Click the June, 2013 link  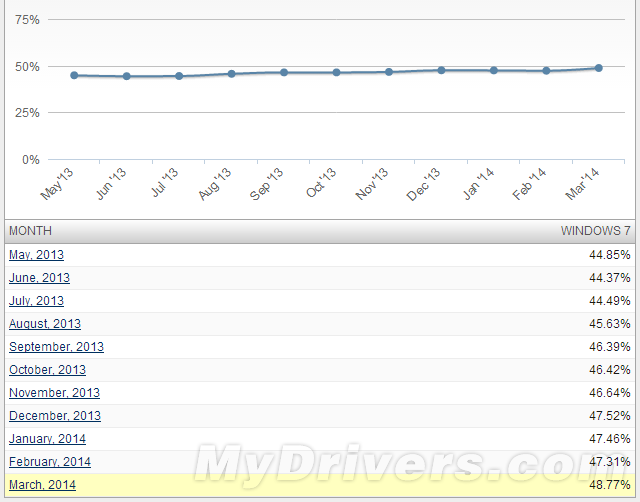(39, 278)
